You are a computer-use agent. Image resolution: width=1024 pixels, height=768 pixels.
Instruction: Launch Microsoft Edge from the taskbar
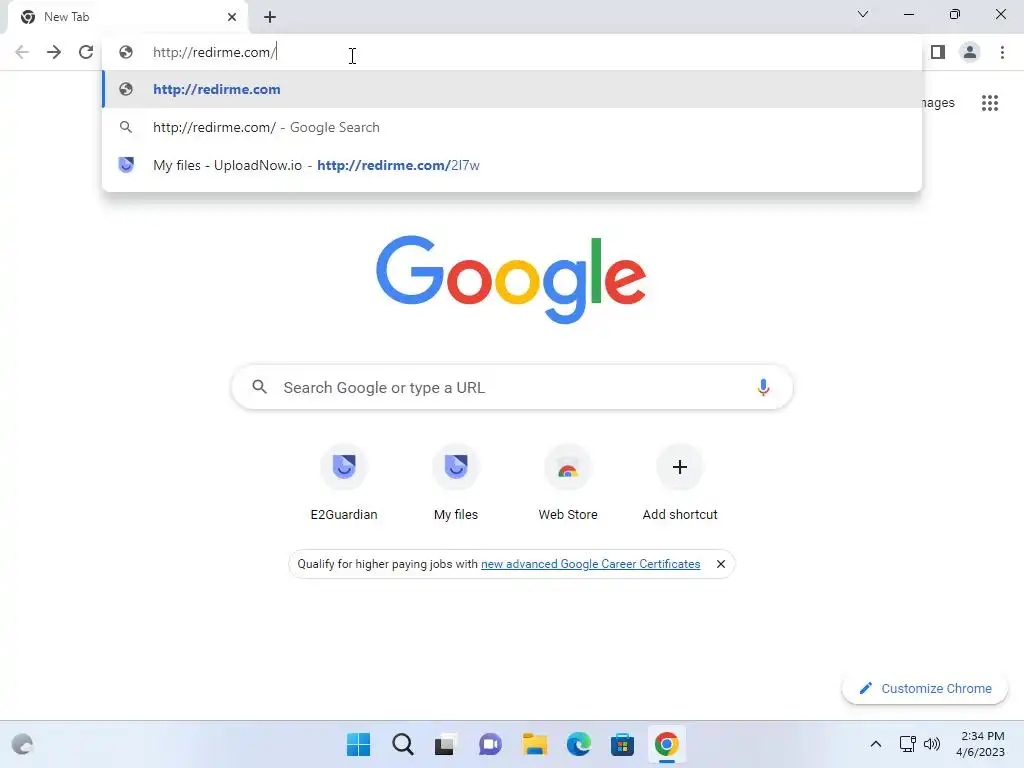[579, 744]
